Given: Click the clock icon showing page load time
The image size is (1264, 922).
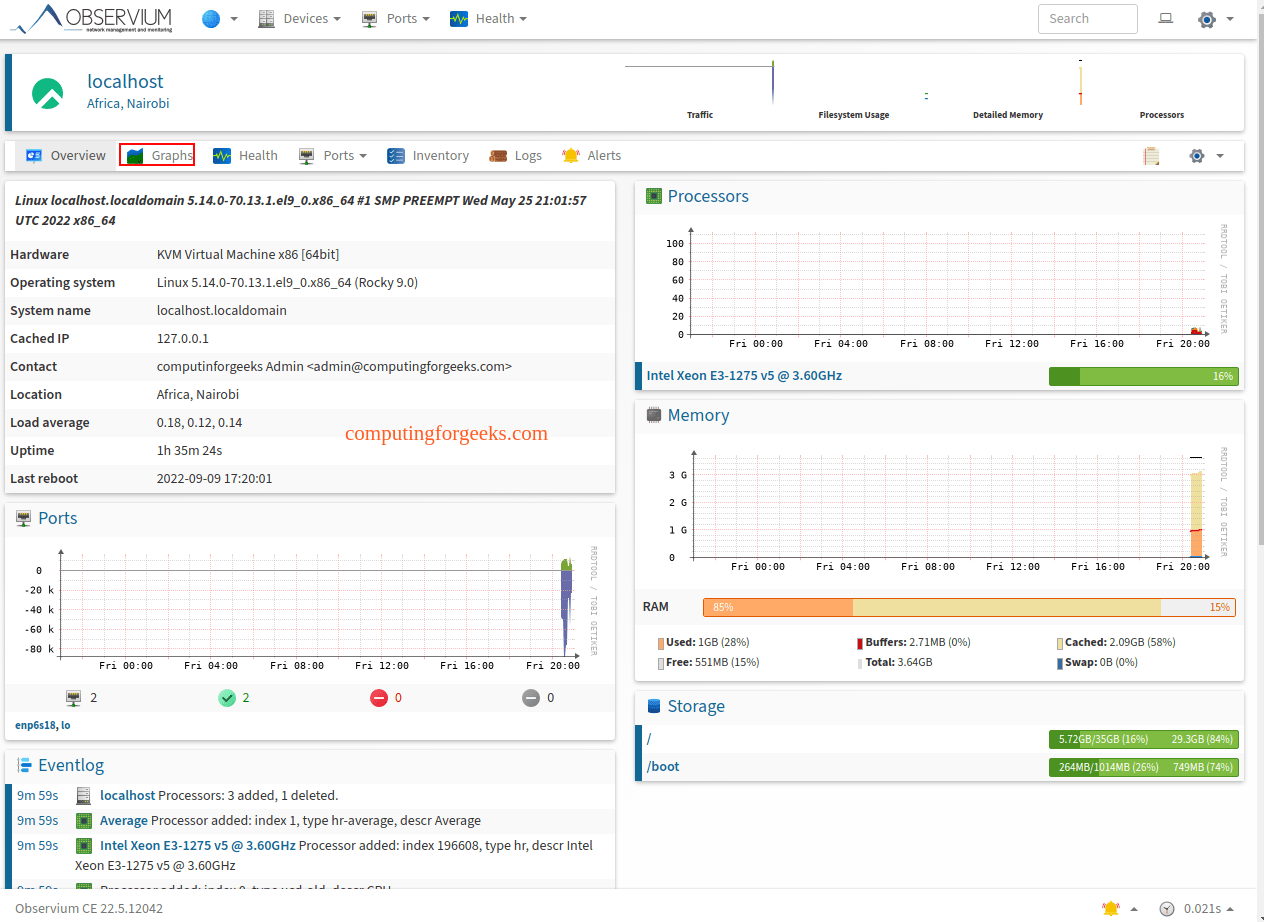Looking at the screenshot, I should [x=1166, y=908].
